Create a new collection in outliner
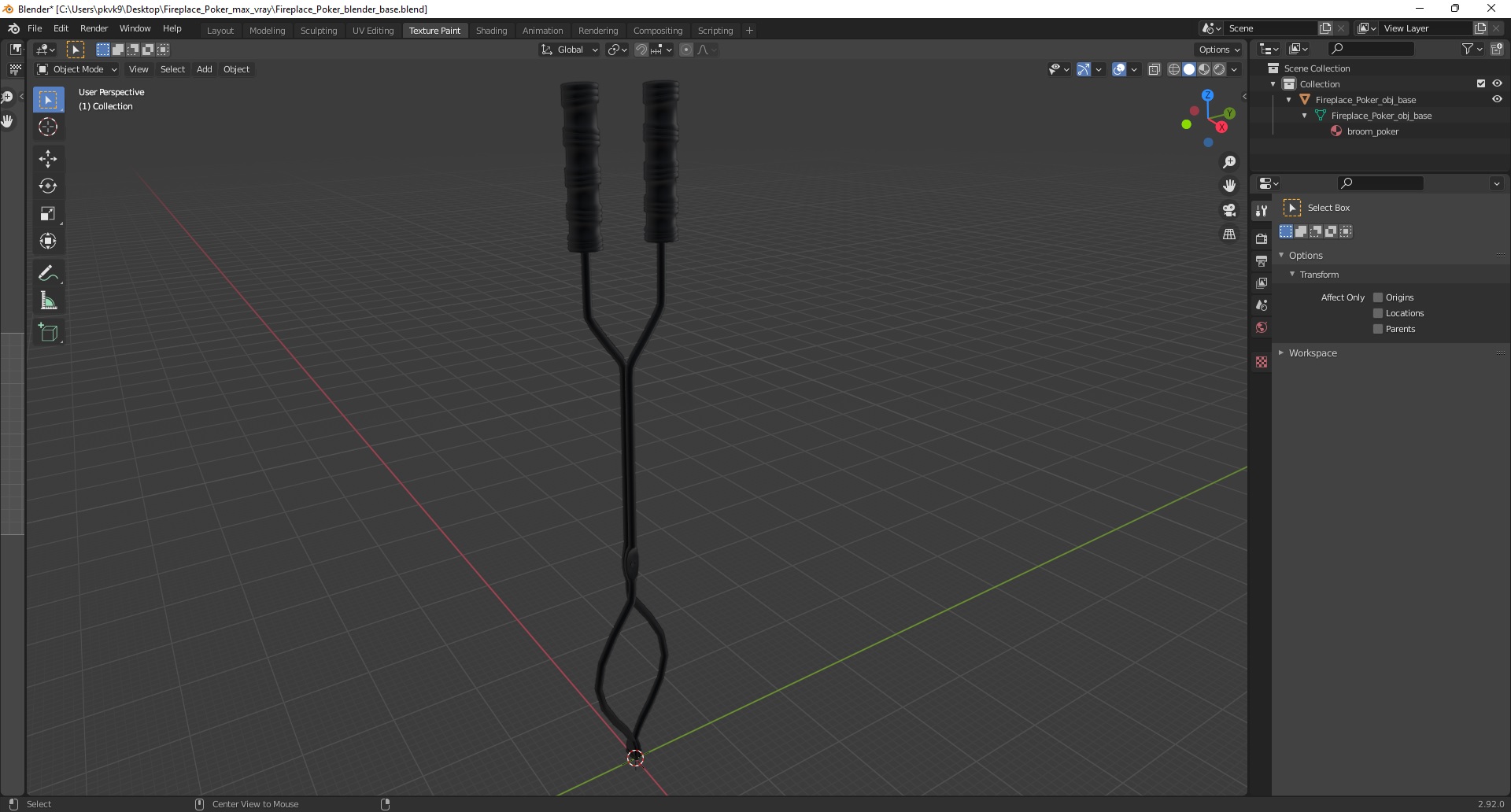Image resolution: width=1511 pixels, height=812 pixels. click(1497, 49)
